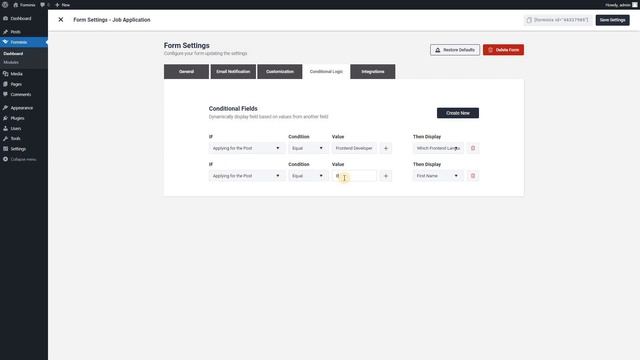The width and height of the screenshot is (640, 360).
Task: Select the Conditional Logic tab
Action: (326, 71)
